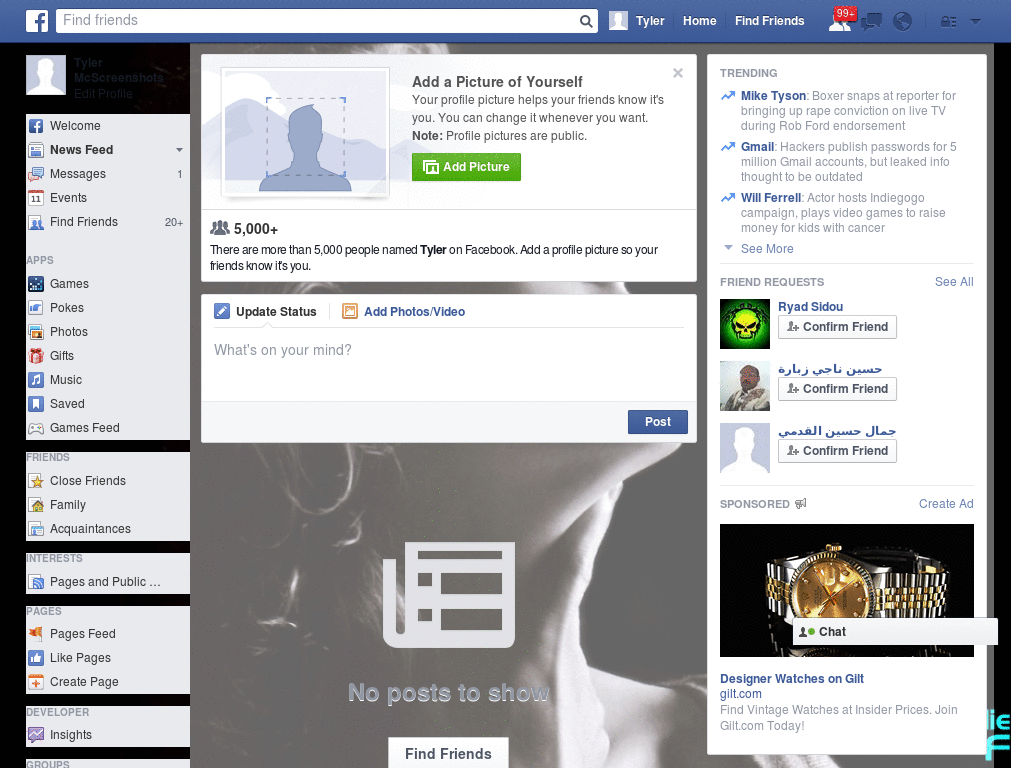This screenshot has width=1024, height=768.
Task: Click Tyler's profile avatar in top bar
Action: click(x=618, y=20)
